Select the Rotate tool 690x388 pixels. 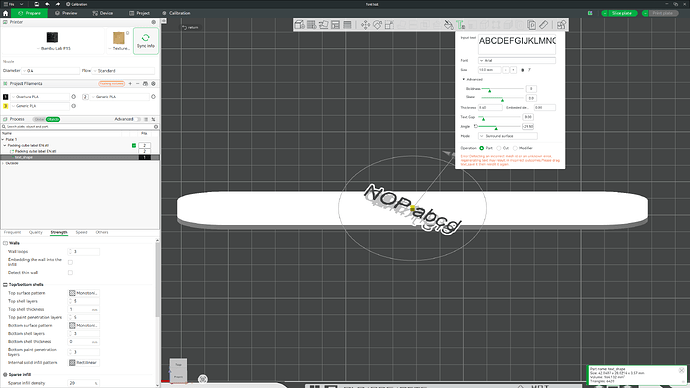click(377, 25)
